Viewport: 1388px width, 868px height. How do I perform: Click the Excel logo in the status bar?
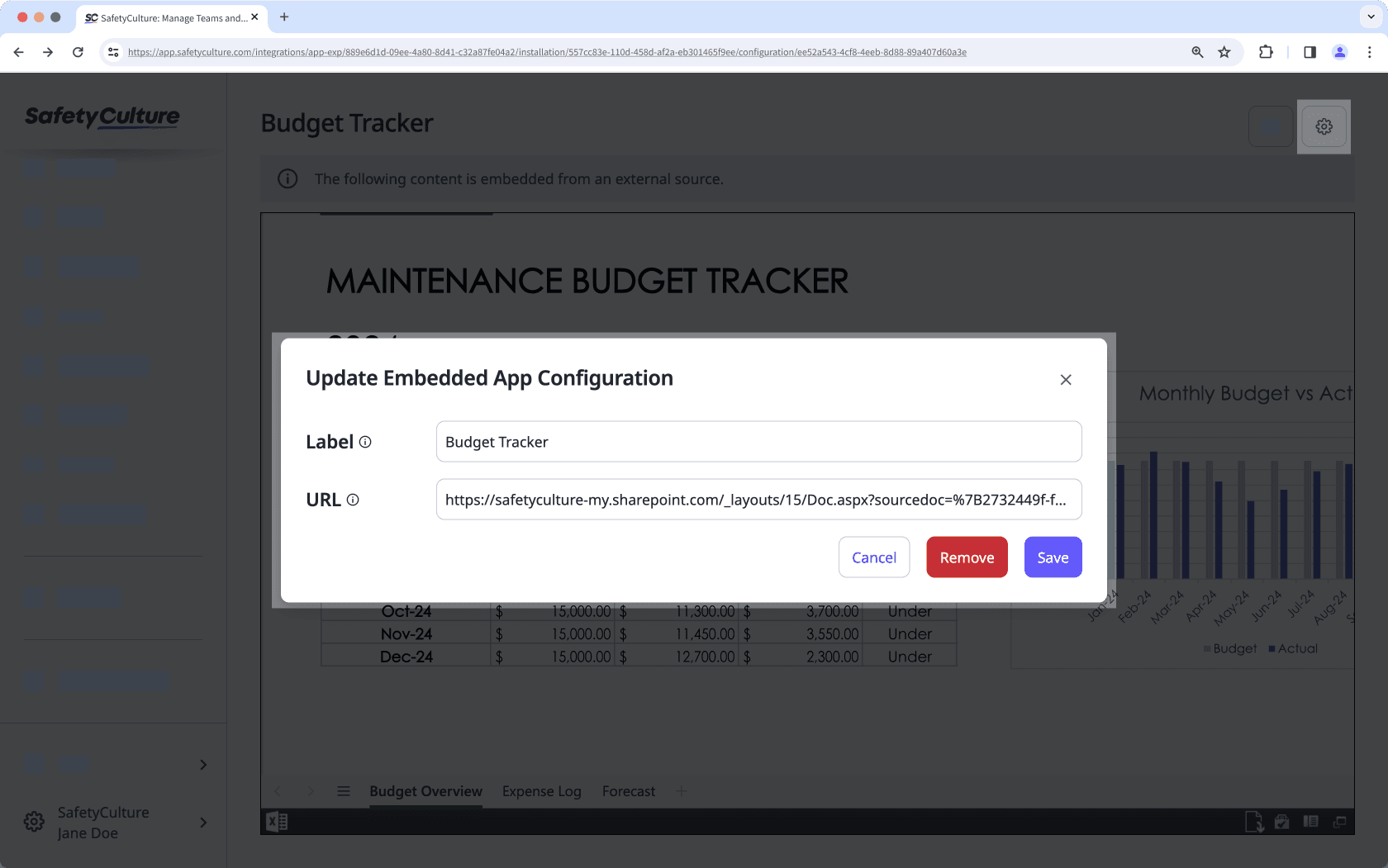[x=277, y=822]
